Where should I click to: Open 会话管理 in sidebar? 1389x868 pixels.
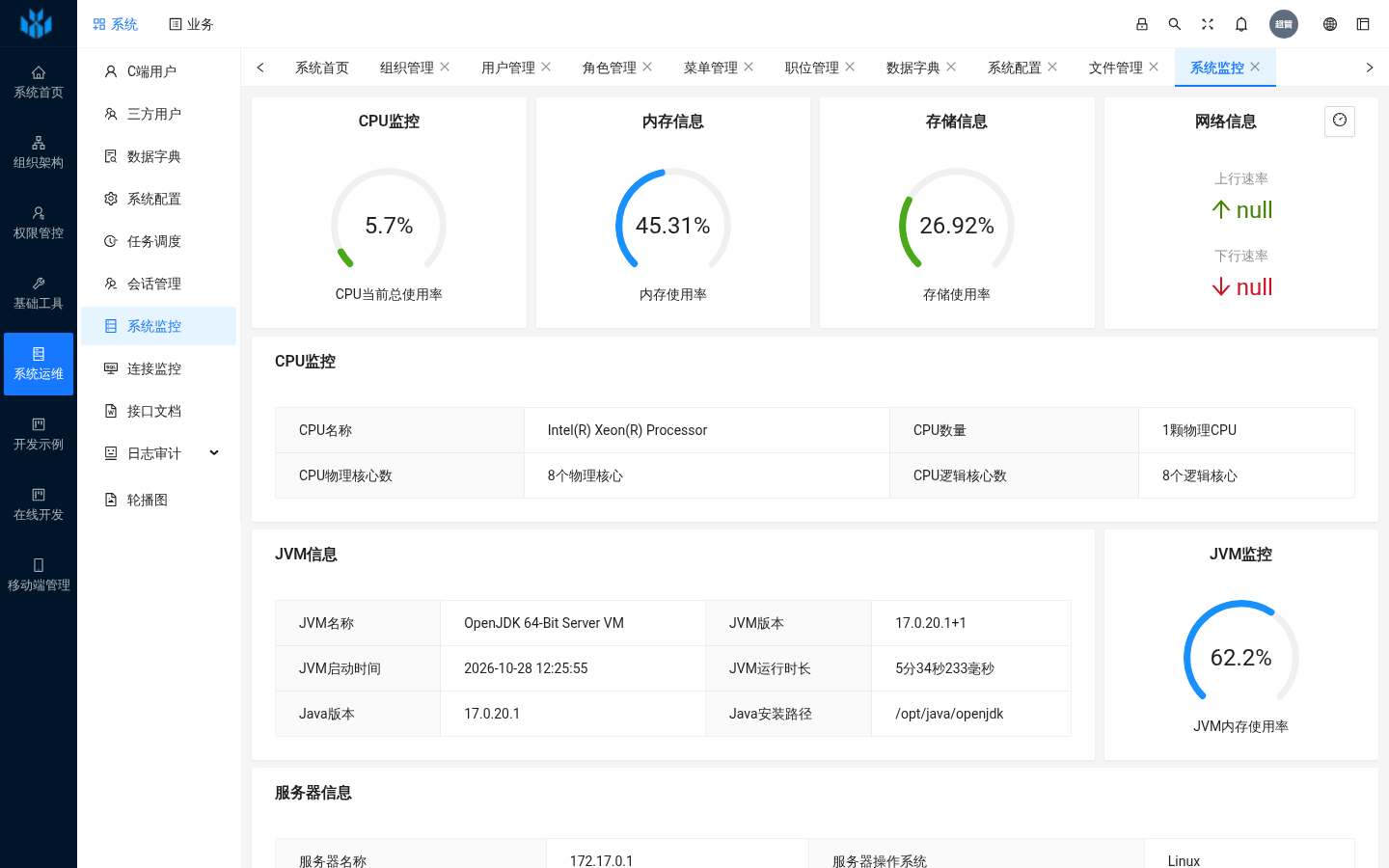(x=159, y=284)
